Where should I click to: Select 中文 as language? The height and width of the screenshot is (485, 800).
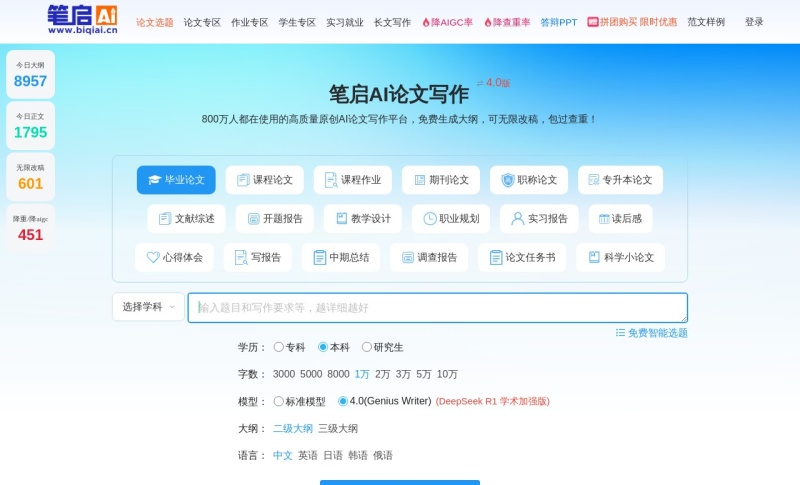pyautogui.click(x=283, y=455)
